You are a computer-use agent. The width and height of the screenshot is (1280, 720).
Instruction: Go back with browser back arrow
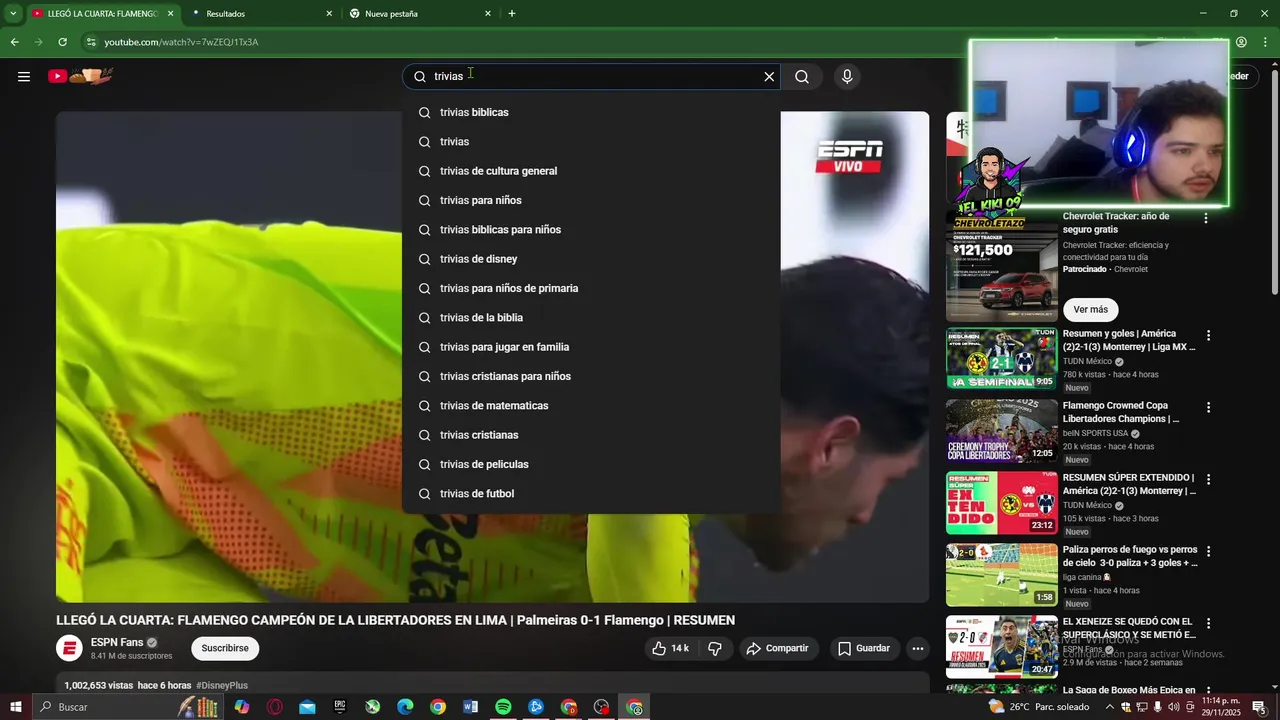(x=14, y=42)
